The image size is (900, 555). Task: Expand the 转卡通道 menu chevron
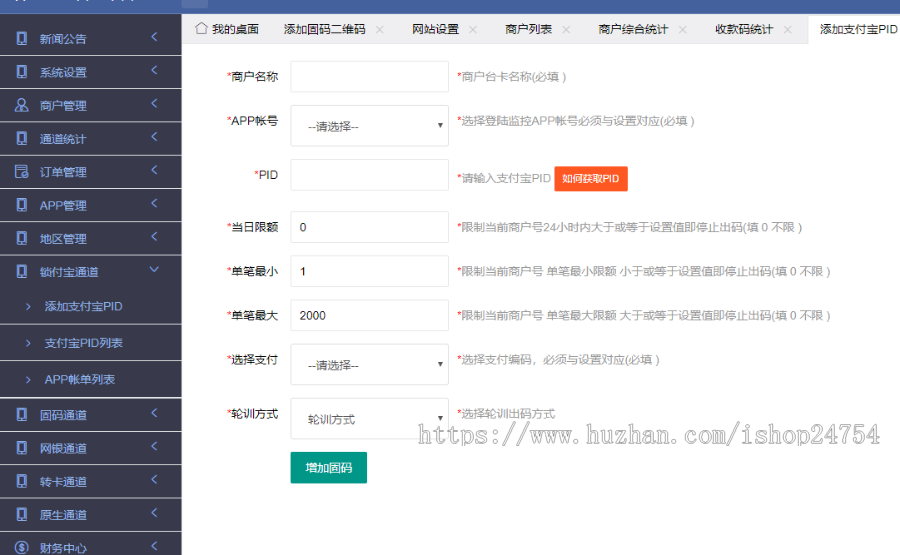tap(154, 479)
